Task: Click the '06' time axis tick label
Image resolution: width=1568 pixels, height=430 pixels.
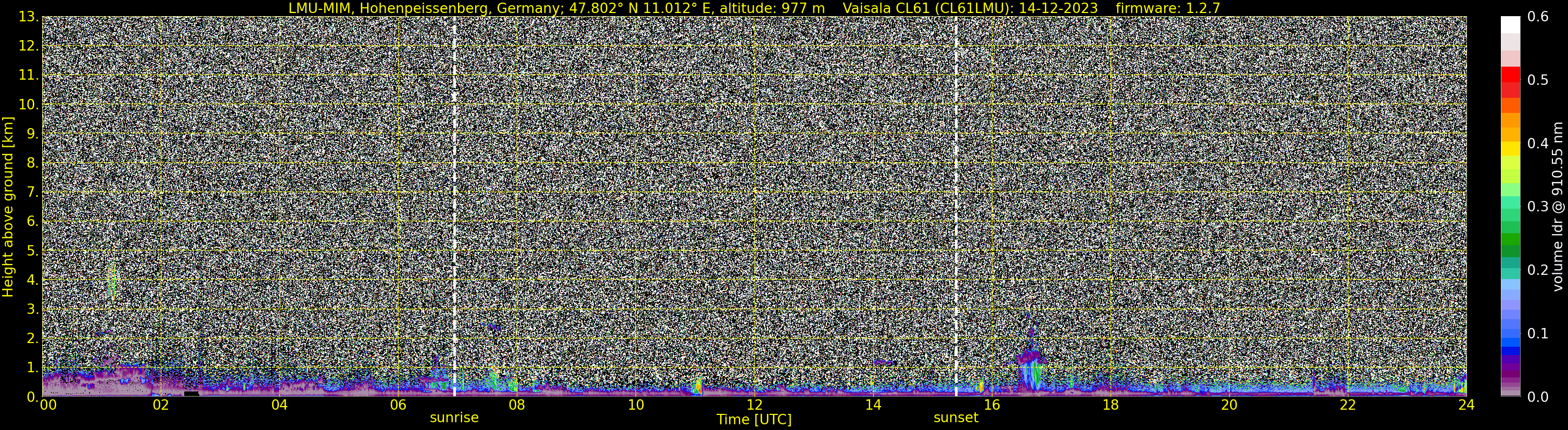Action: click(x=398, y=405)
